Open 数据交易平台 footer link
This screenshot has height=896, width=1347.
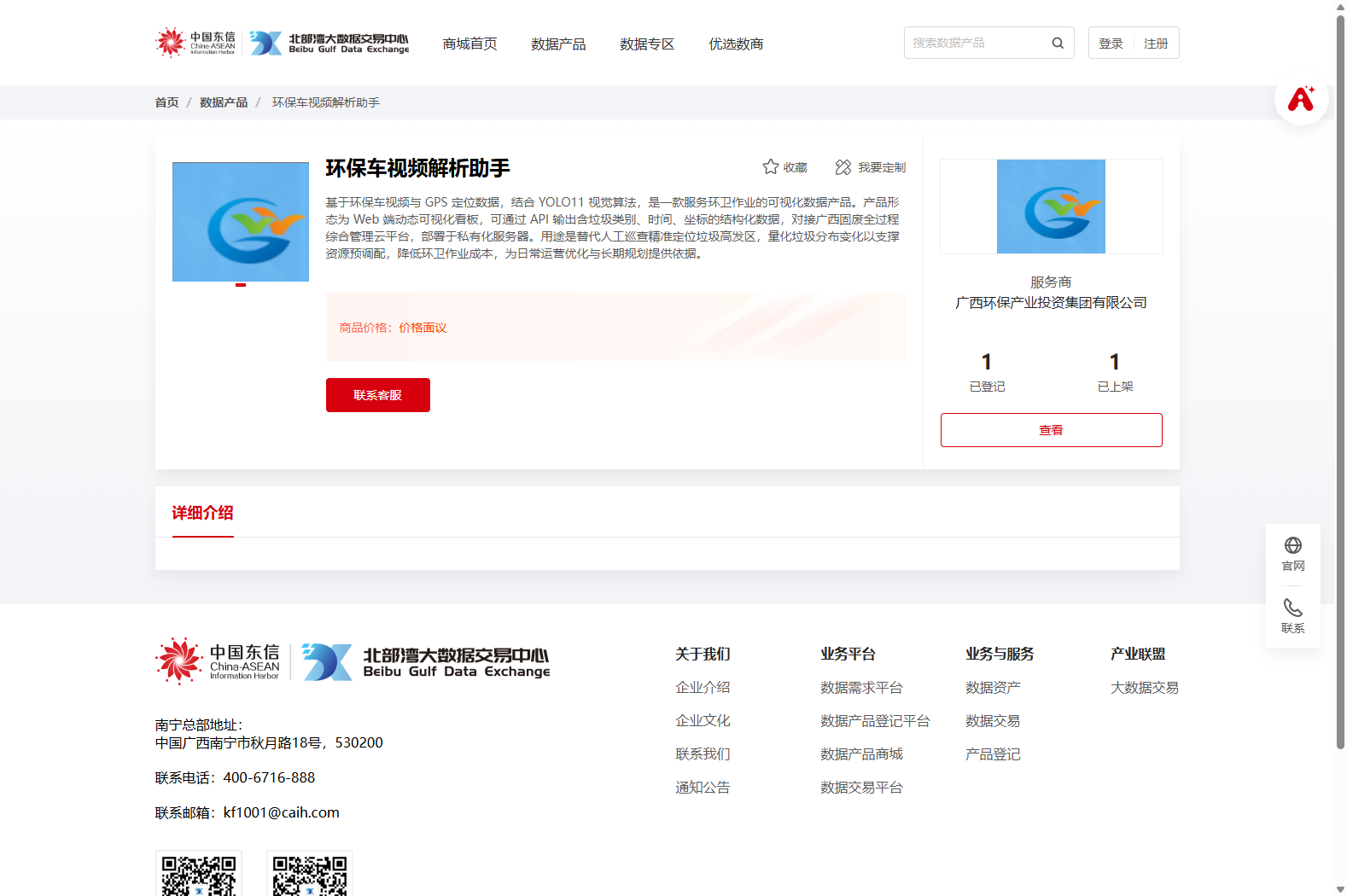point(862,788)
